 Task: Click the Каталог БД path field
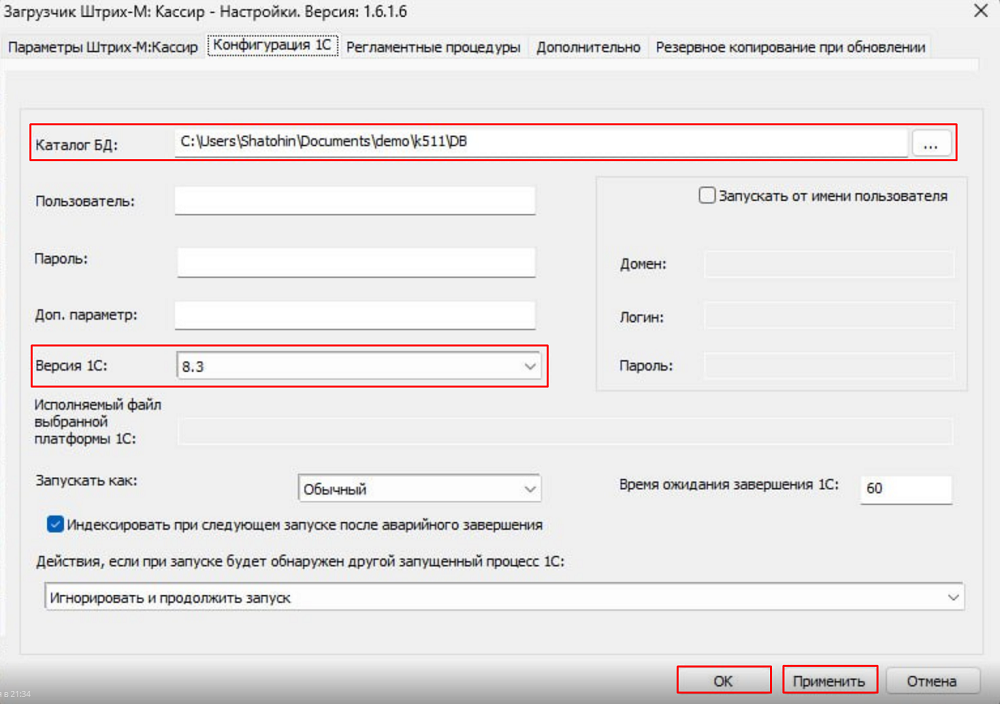pyautogui.click(x=541, y=142)
